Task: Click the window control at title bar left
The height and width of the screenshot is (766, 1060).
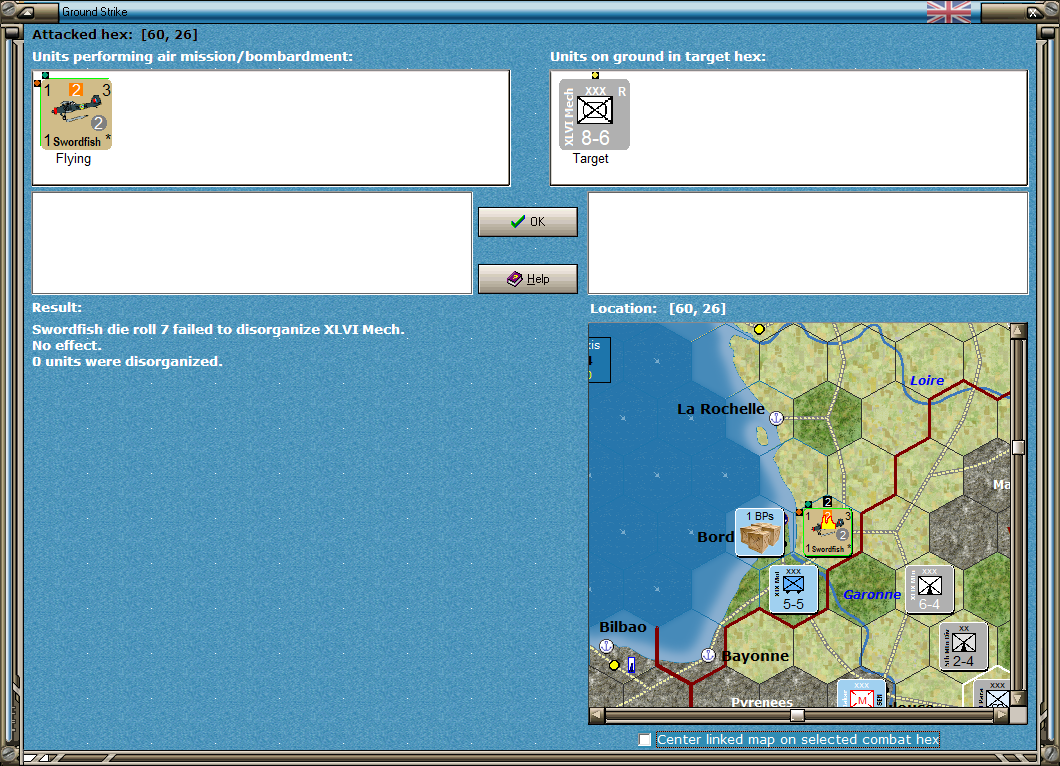Action: 26,11
